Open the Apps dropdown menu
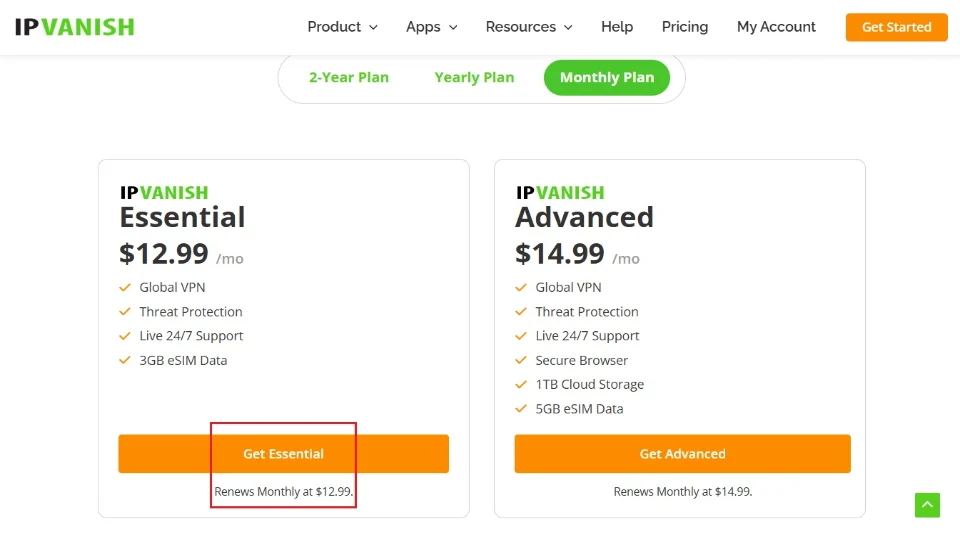This screenshot has width=960, height=540. pyautogui.click(x=431, y=27)
